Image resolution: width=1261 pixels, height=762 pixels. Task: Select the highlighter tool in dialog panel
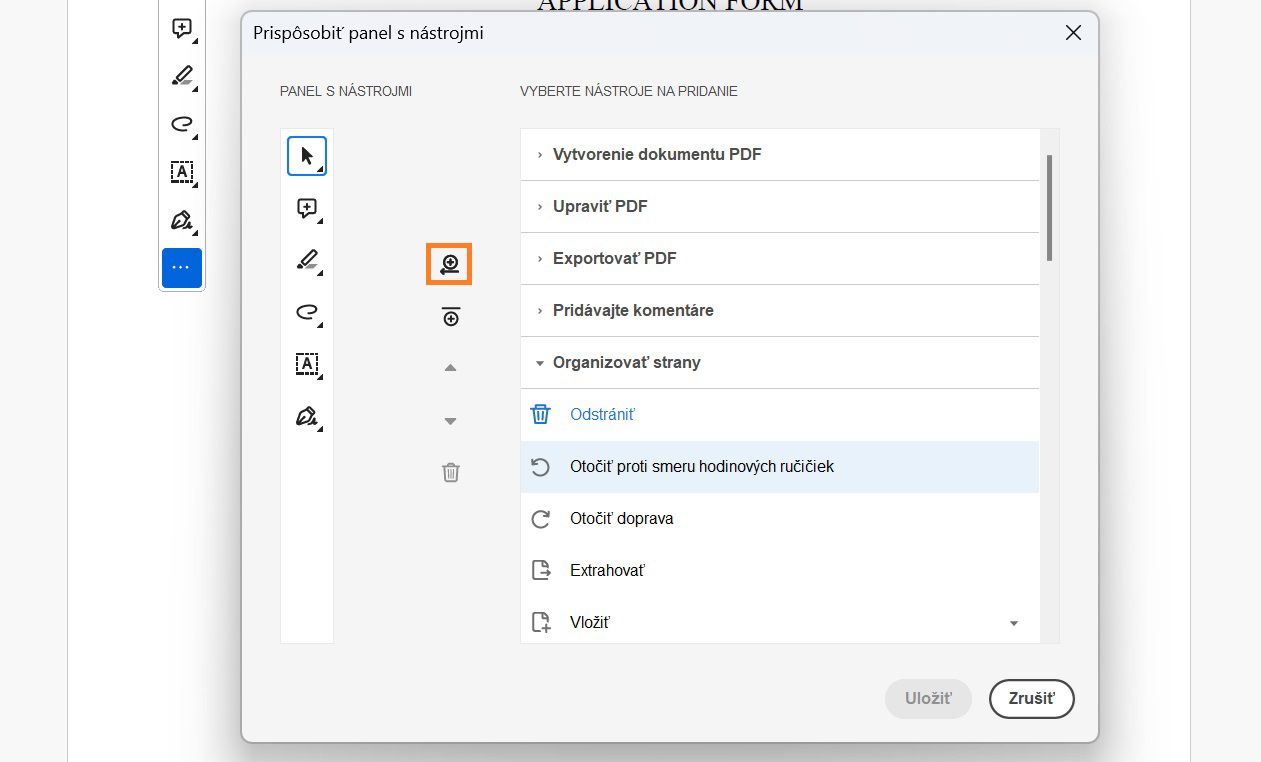(307, 260)
